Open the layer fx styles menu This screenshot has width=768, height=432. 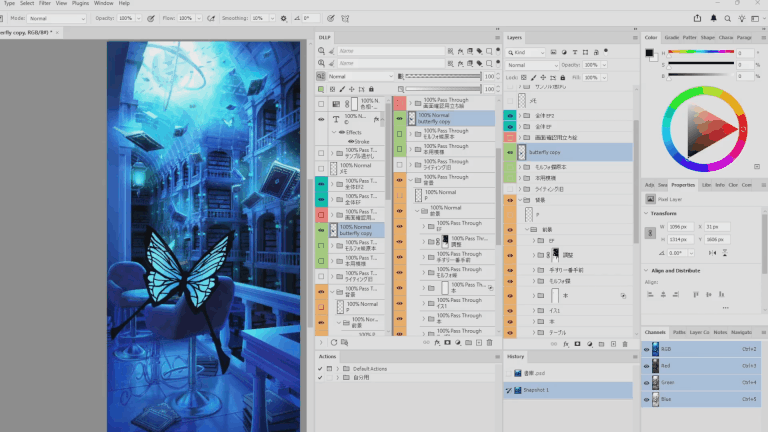(x=566, y=344)
